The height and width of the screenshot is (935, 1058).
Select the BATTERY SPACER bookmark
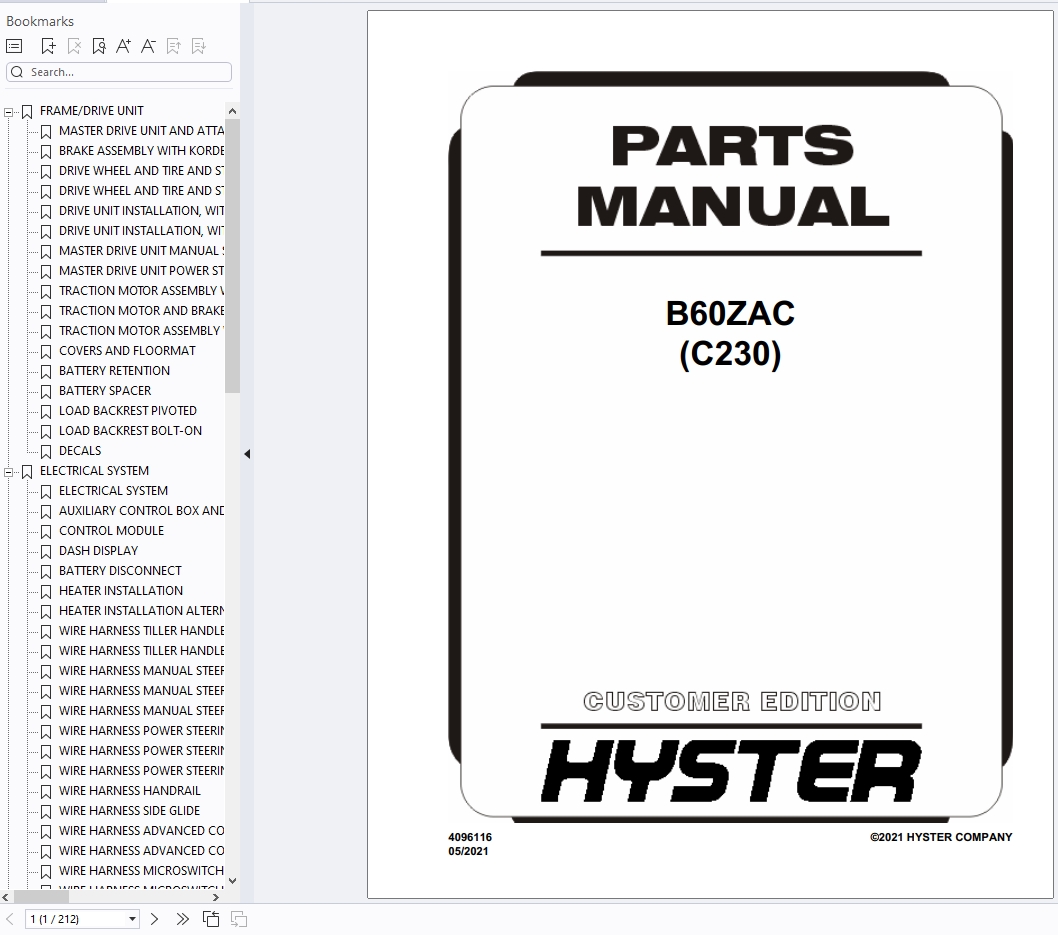(105, 391)
